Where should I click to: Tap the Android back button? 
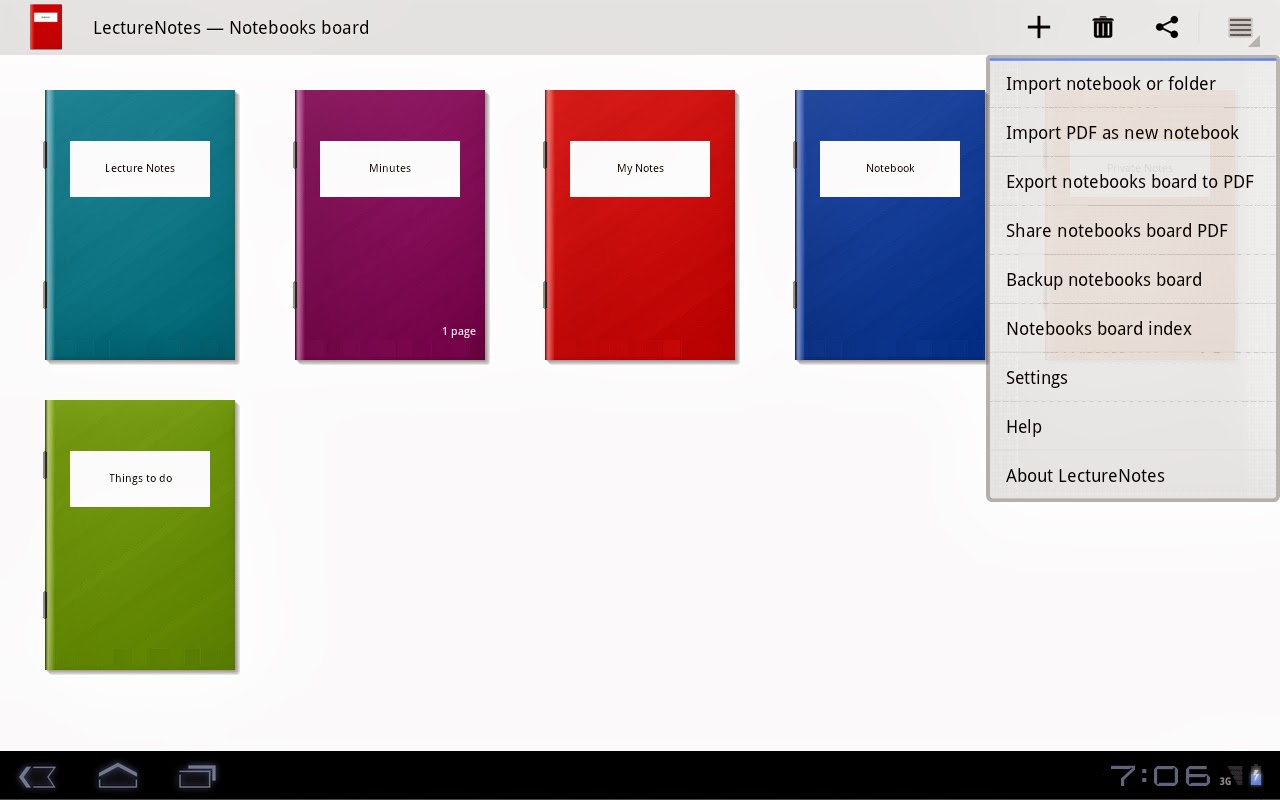click(37, 776)
